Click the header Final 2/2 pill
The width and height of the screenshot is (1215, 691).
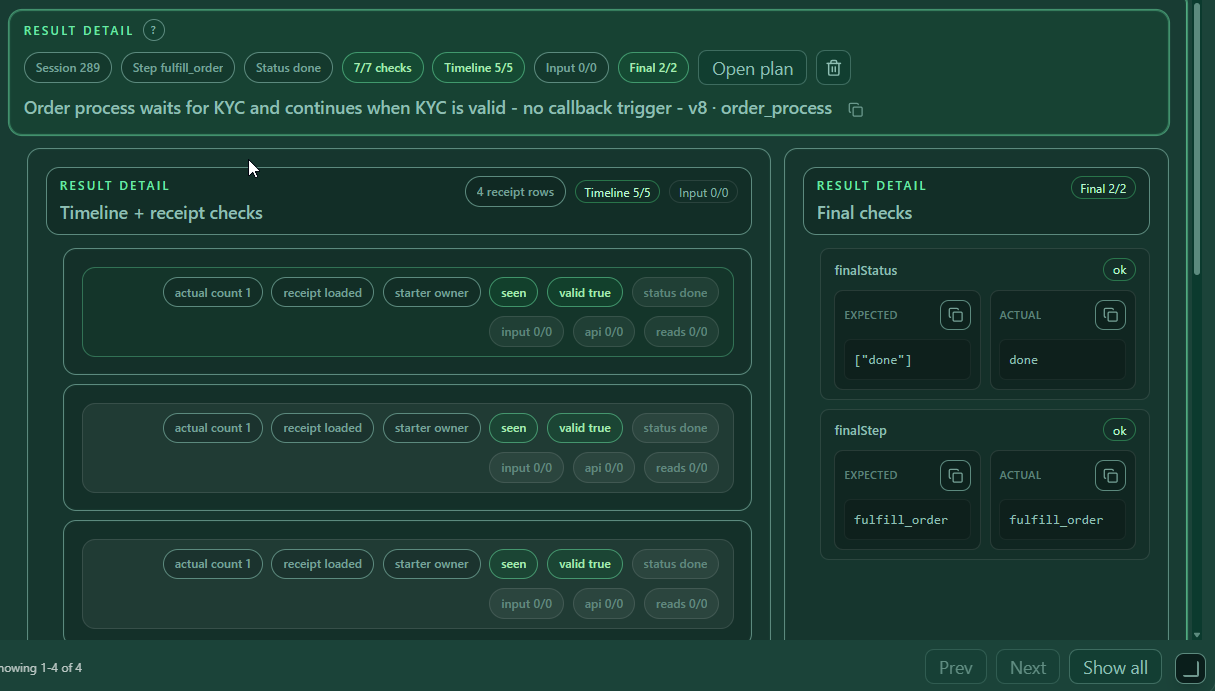[x=653, y=68]
